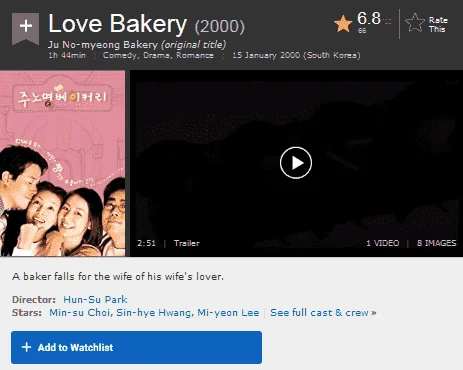The height and width of the screenshot is (370, 463).
Task: Open director Hun-Su Park's page
Action: click(95, 299)
